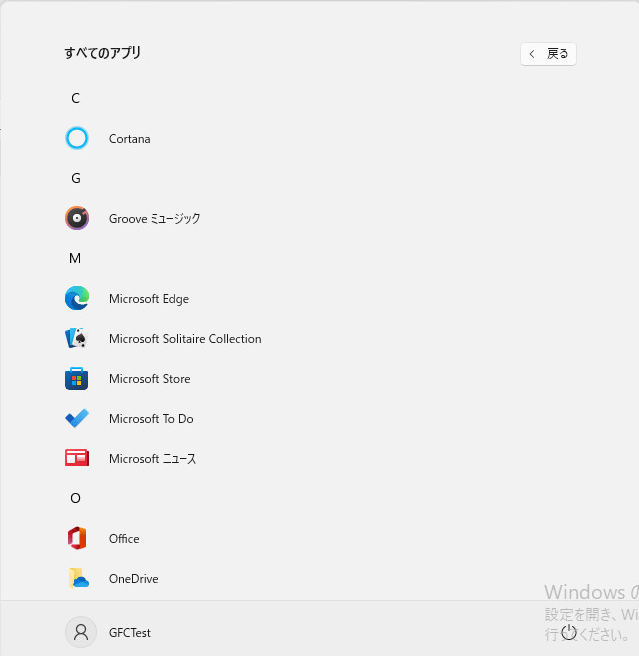Viewport: 639px width, 656px height.
Task: Select the Microsoft To Do label
Action: tap(151, 419)
